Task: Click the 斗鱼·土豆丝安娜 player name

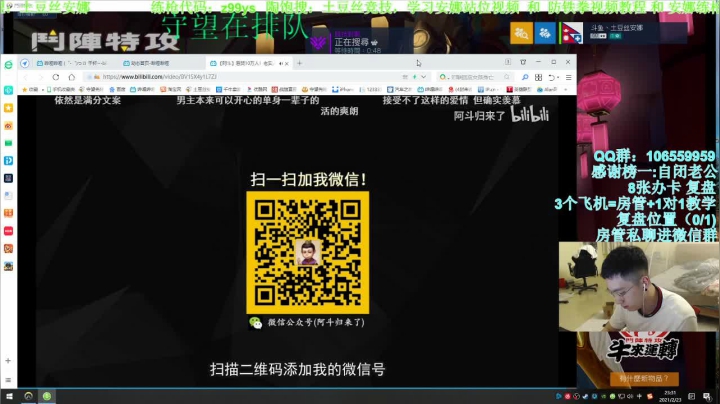Action: 617,28
